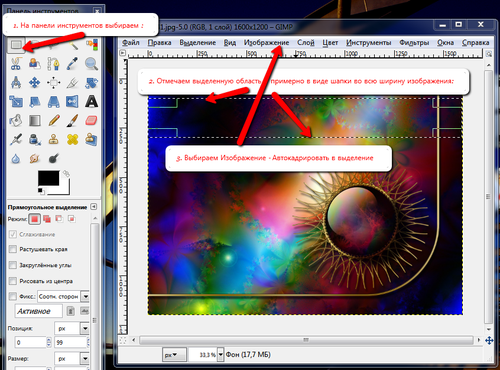Click the swap foreground/background colors arrow
The height and width of the screenshot is (370, 500).
[x=66, y=173]
